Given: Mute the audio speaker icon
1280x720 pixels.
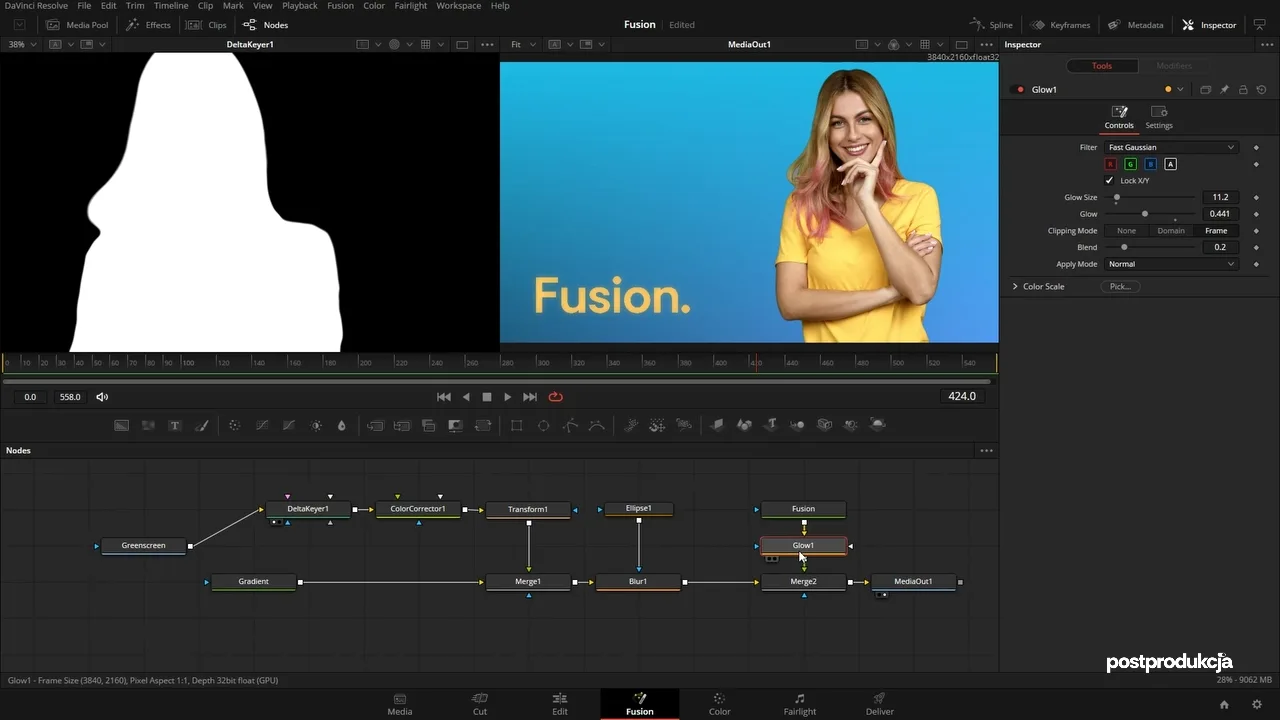Looking at the screenshot, I should (x=102, y=397).
